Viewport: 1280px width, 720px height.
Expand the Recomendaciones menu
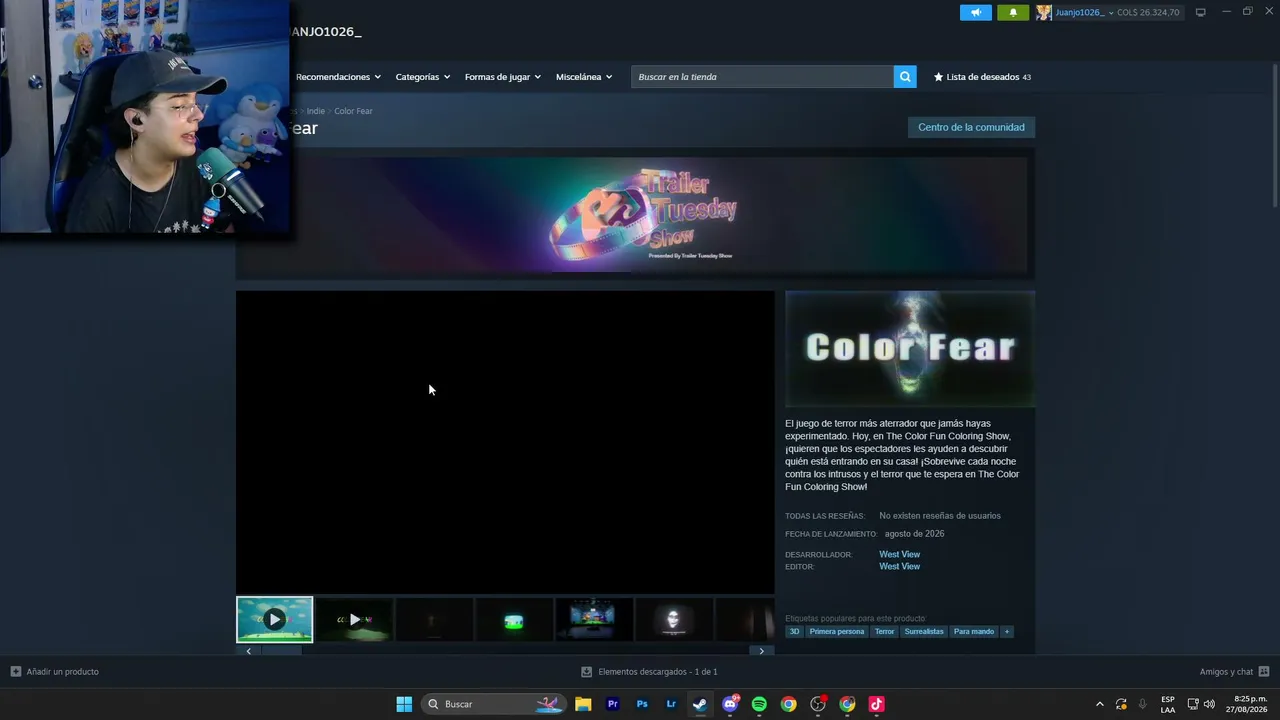(x=338, y=77)
